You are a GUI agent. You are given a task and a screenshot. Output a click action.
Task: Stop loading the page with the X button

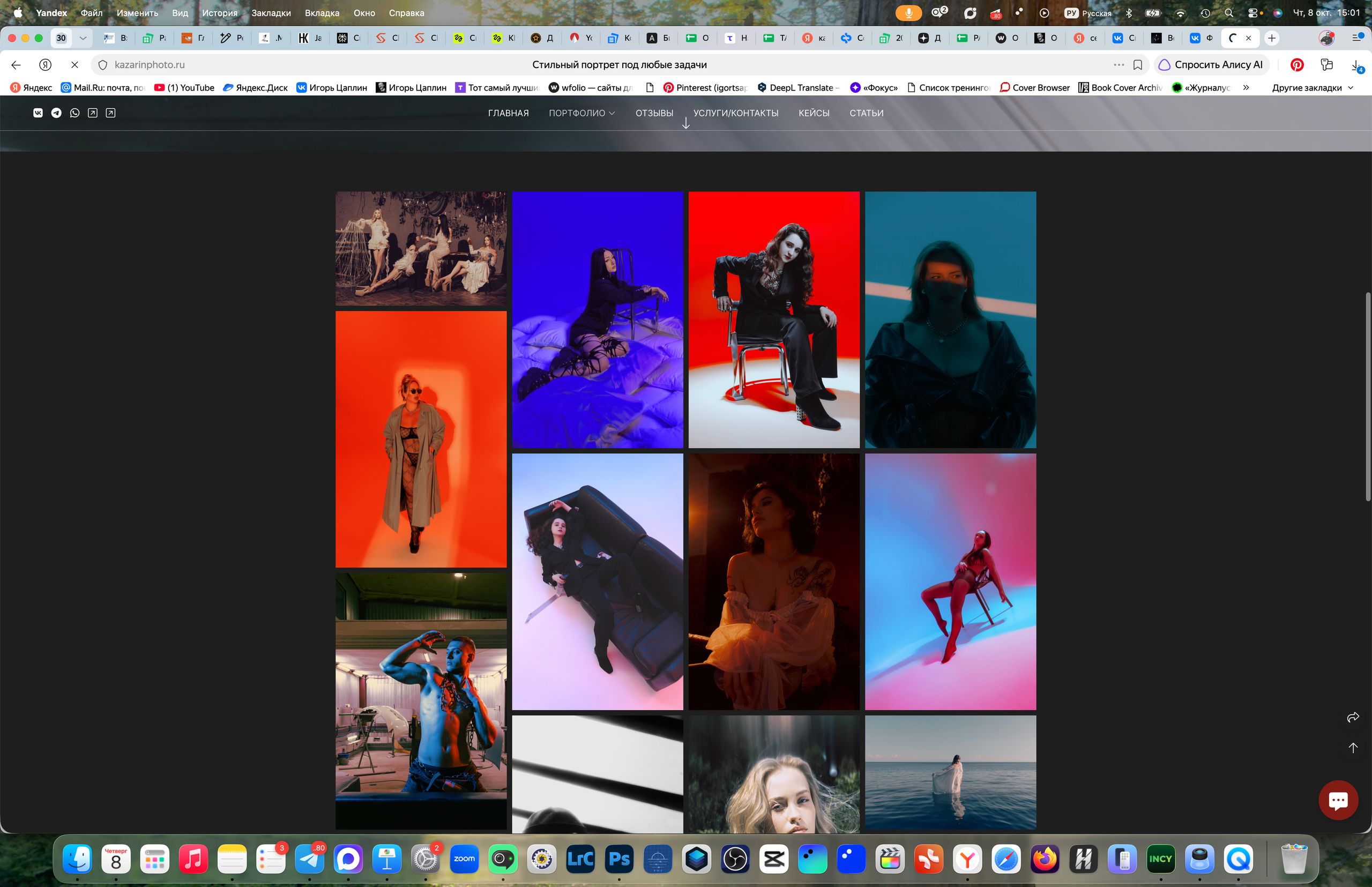[x=75, y=64]
